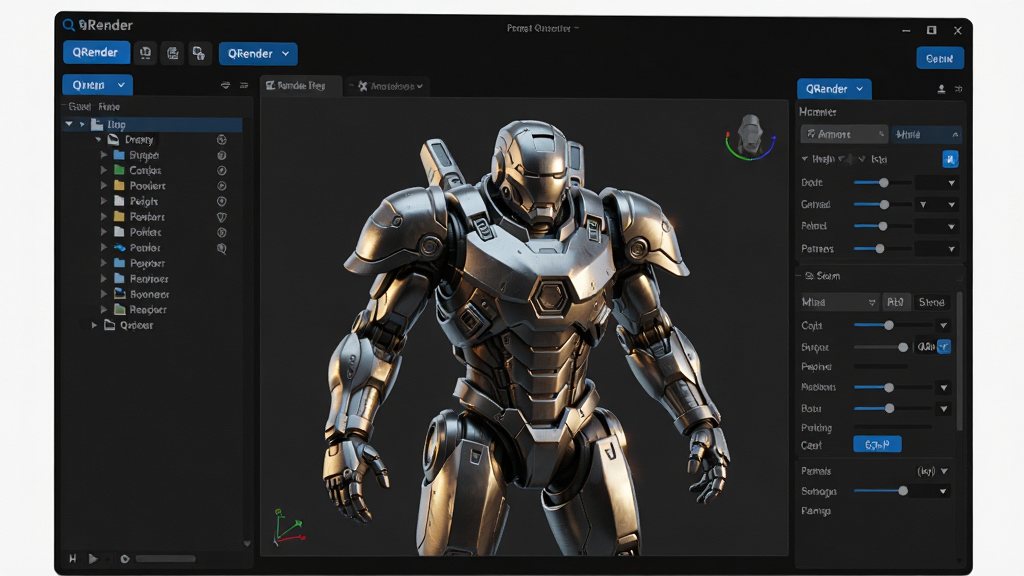Click the Gerrad slider handle
The height and width of the screenshot is (576, 1024).
884,204
